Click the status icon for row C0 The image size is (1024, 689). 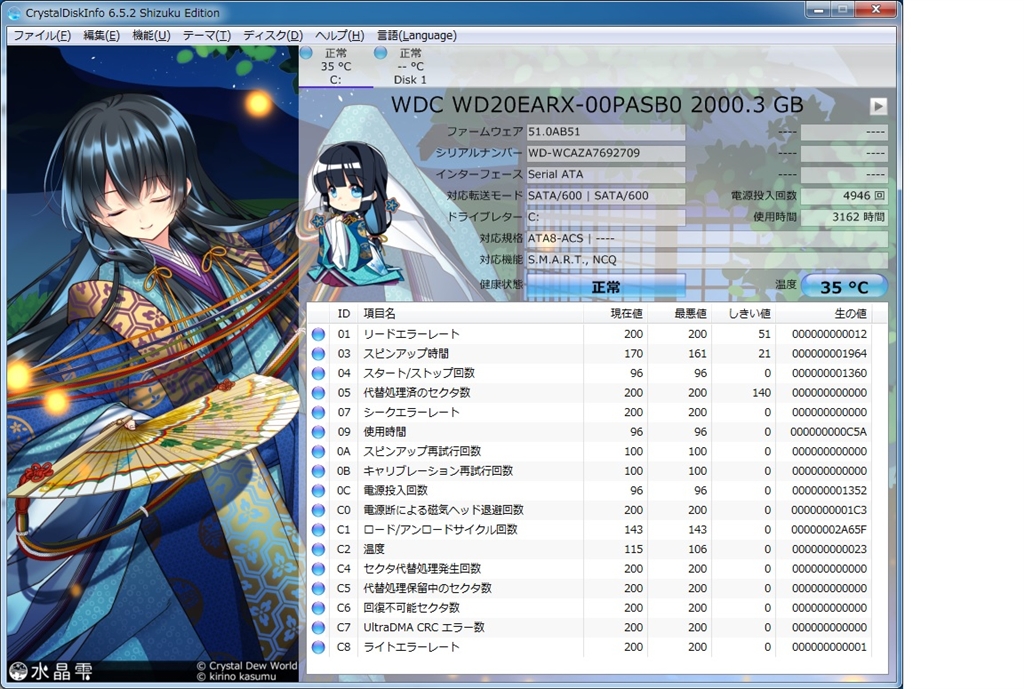318,510
